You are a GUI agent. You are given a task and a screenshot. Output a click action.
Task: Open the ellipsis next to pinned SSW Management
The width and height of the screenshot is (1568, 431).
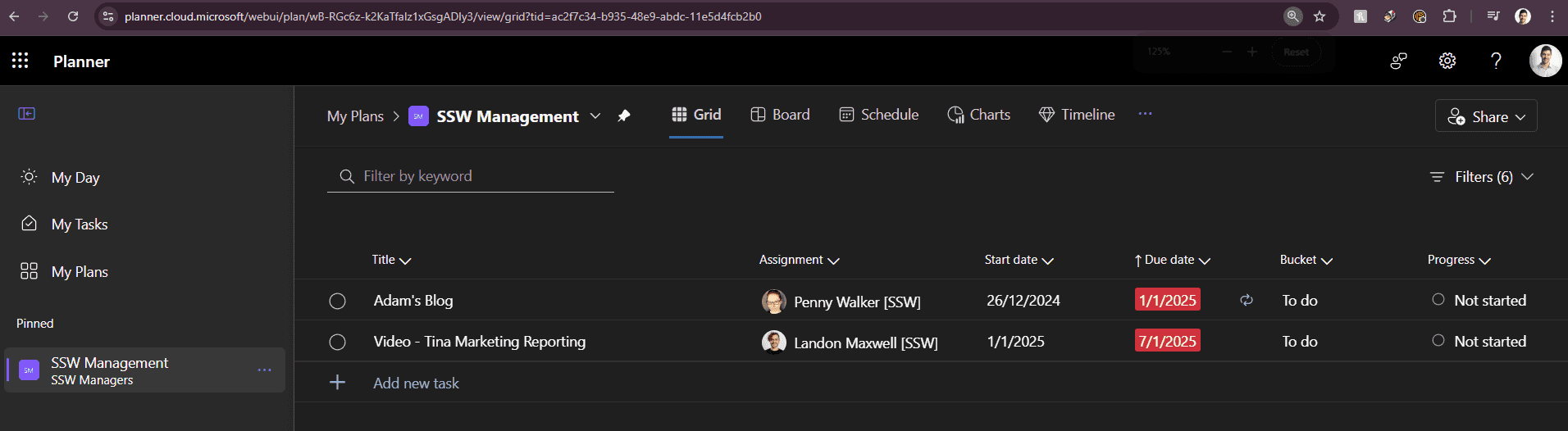(x=264, y=370)
